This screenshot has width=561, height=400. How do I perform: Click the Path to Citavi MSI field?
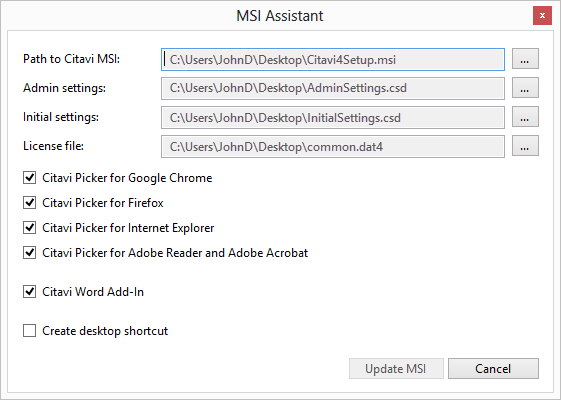pos(333,59)
